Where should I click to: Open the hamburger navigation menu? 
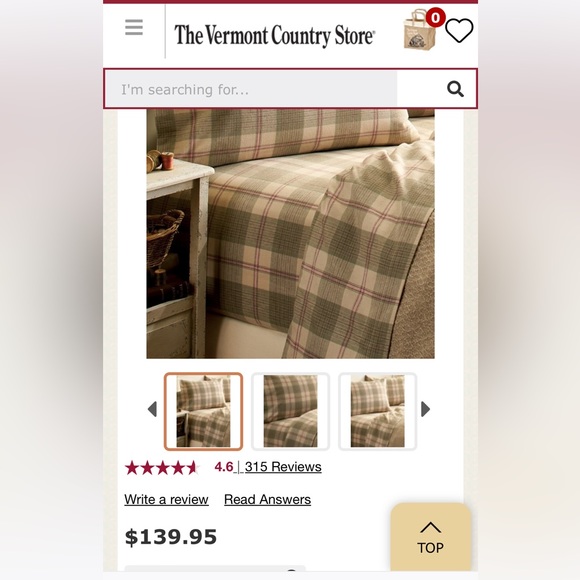[134, 27]
